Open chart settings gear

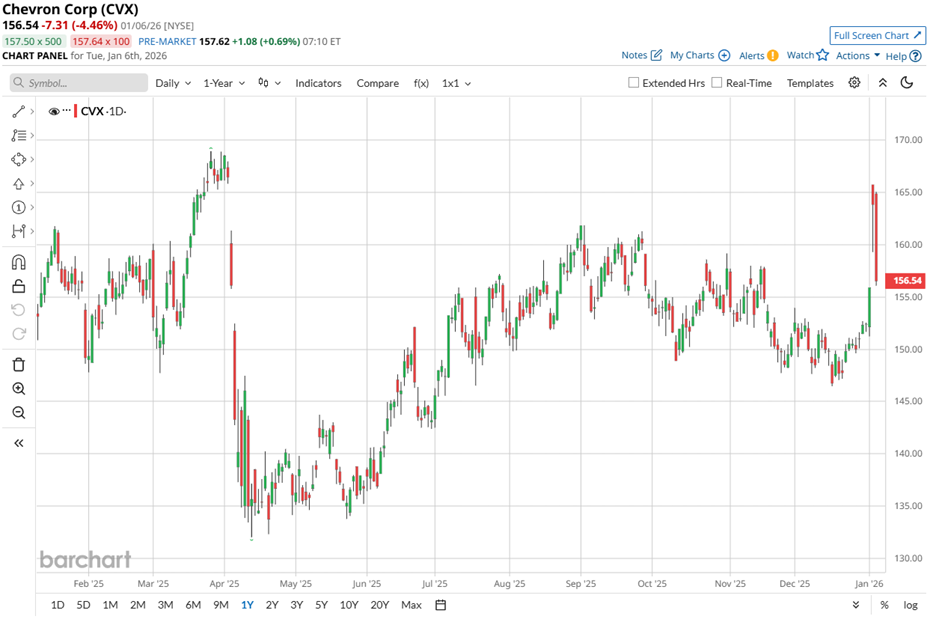(x=854, y=83)
